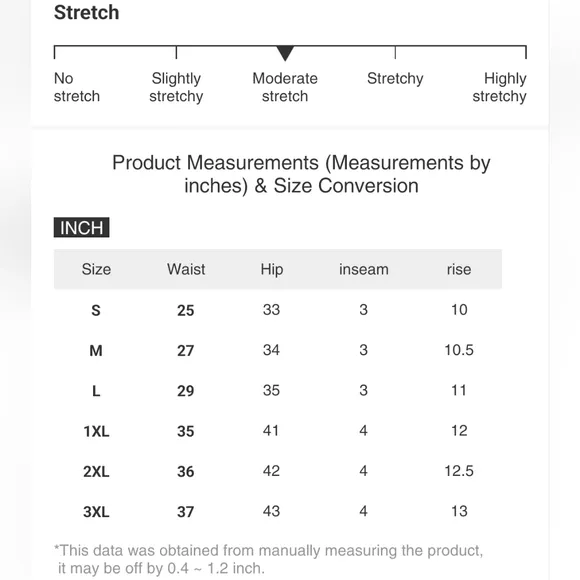Click the stretch scale triangle marker
This screenshot has height=580, width=580.
[285, 53]
